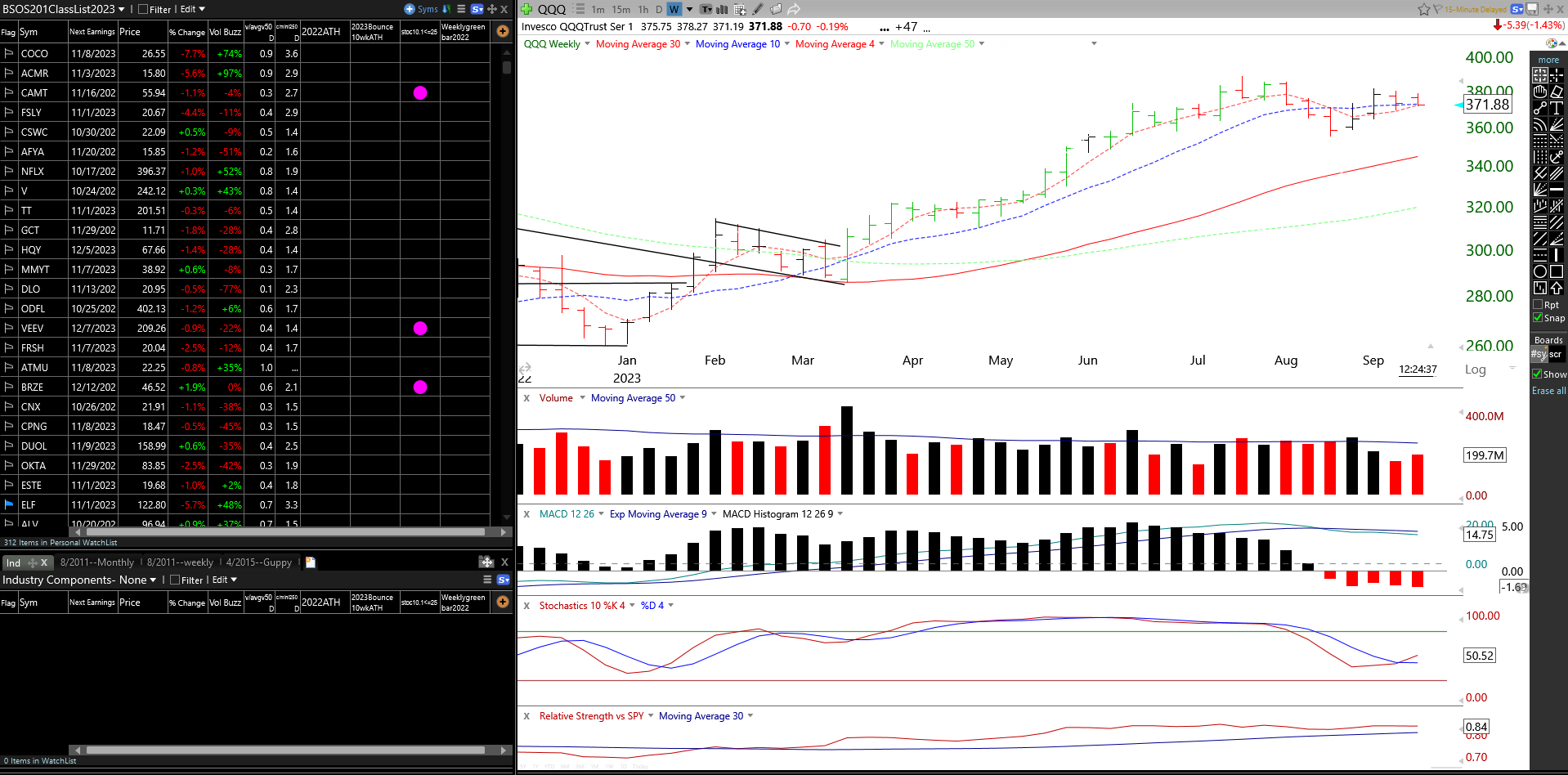Click the save disk icon in chart header
Screen dimensions: 1568x775
coord(1532,9)
